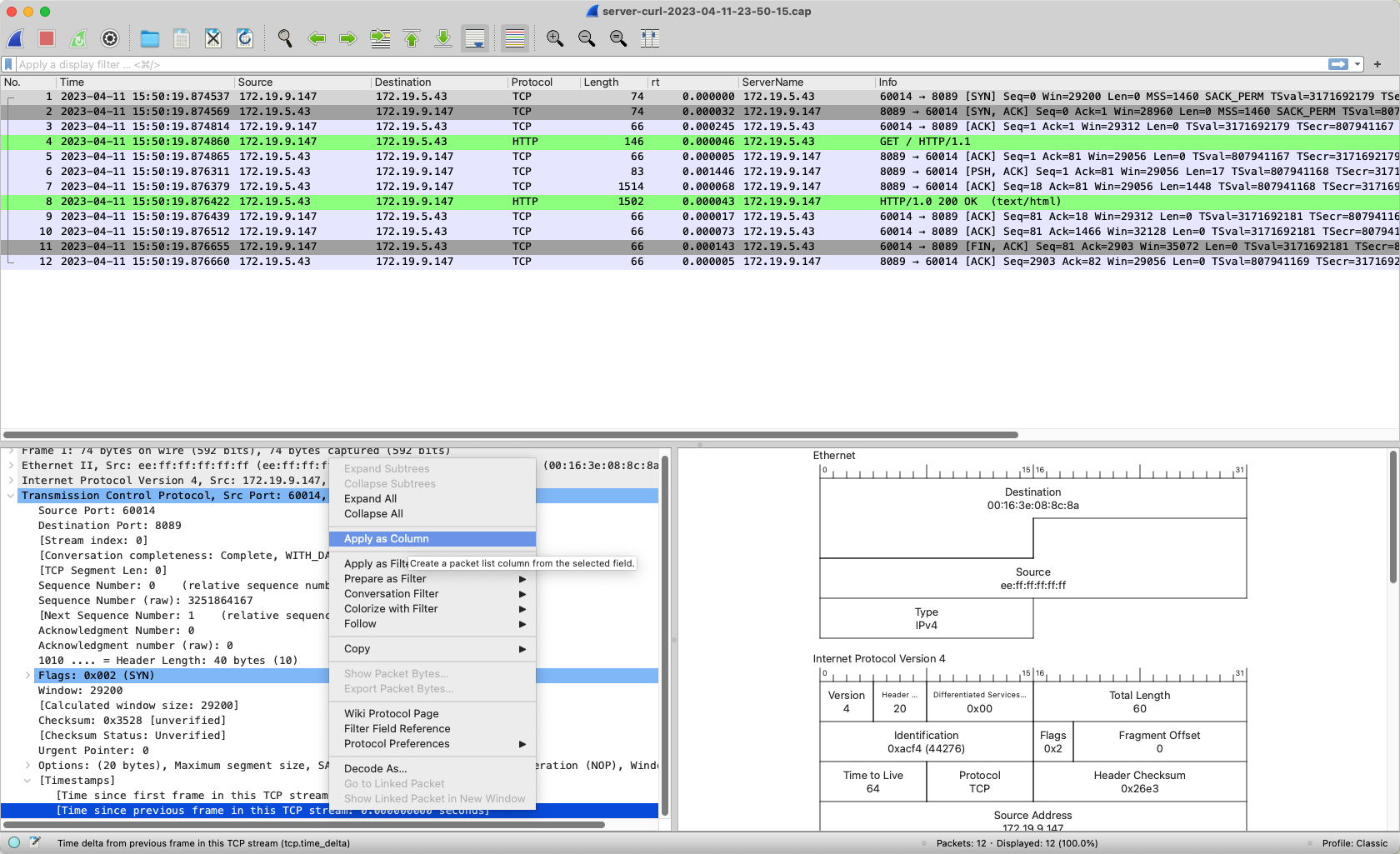Viewport: 1400px width, 854px height.
Task: Open display filter history dropdown
Action: click(1357, 64)
